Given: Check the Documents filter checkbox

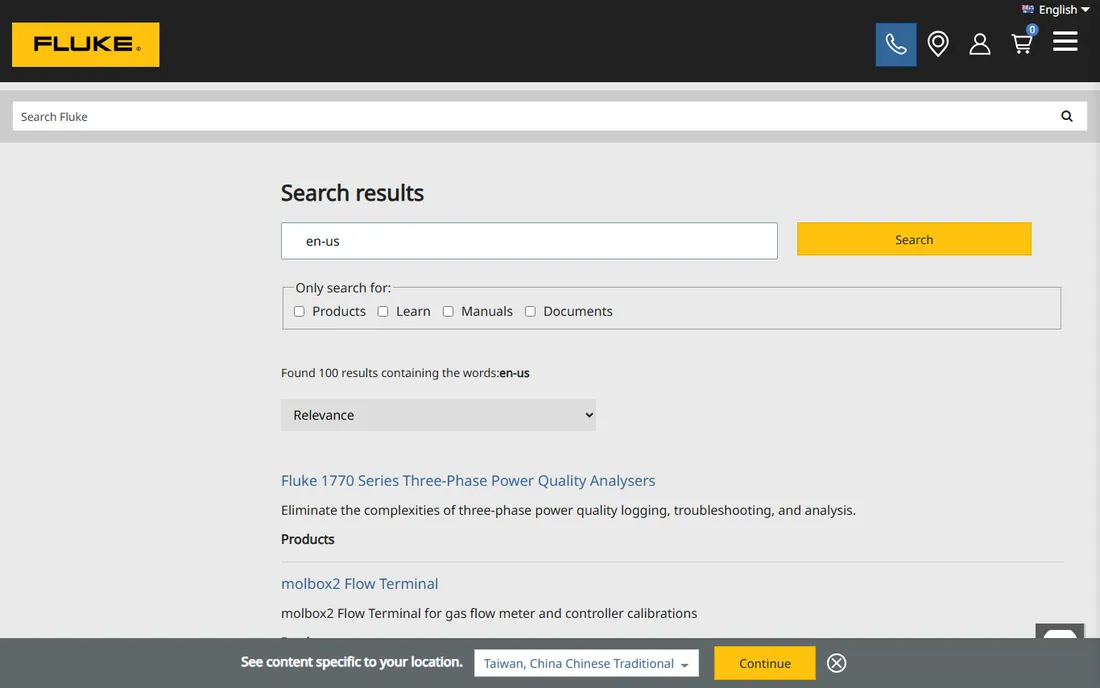Looking at the screenshot, I should pos(530,311).
